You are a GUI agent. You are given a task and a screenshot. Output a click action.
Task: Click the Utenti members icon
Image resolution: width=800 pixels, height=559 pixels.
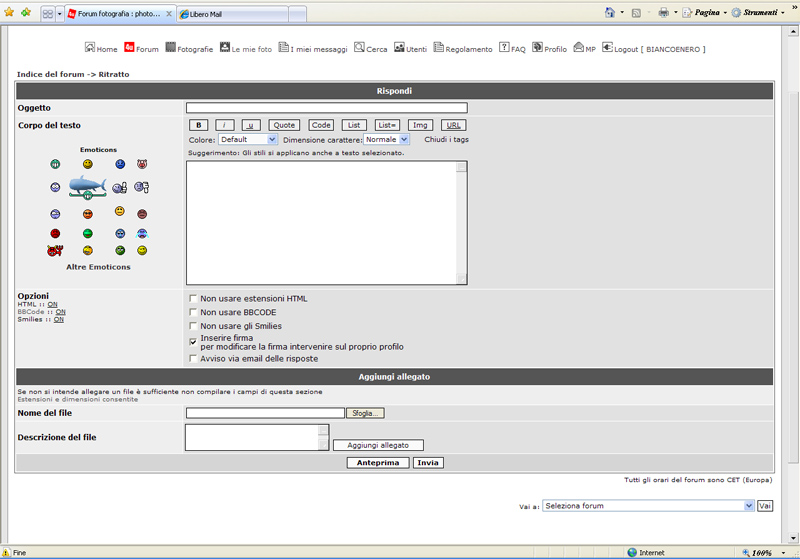pyautogui.click(x=399, y=47)
